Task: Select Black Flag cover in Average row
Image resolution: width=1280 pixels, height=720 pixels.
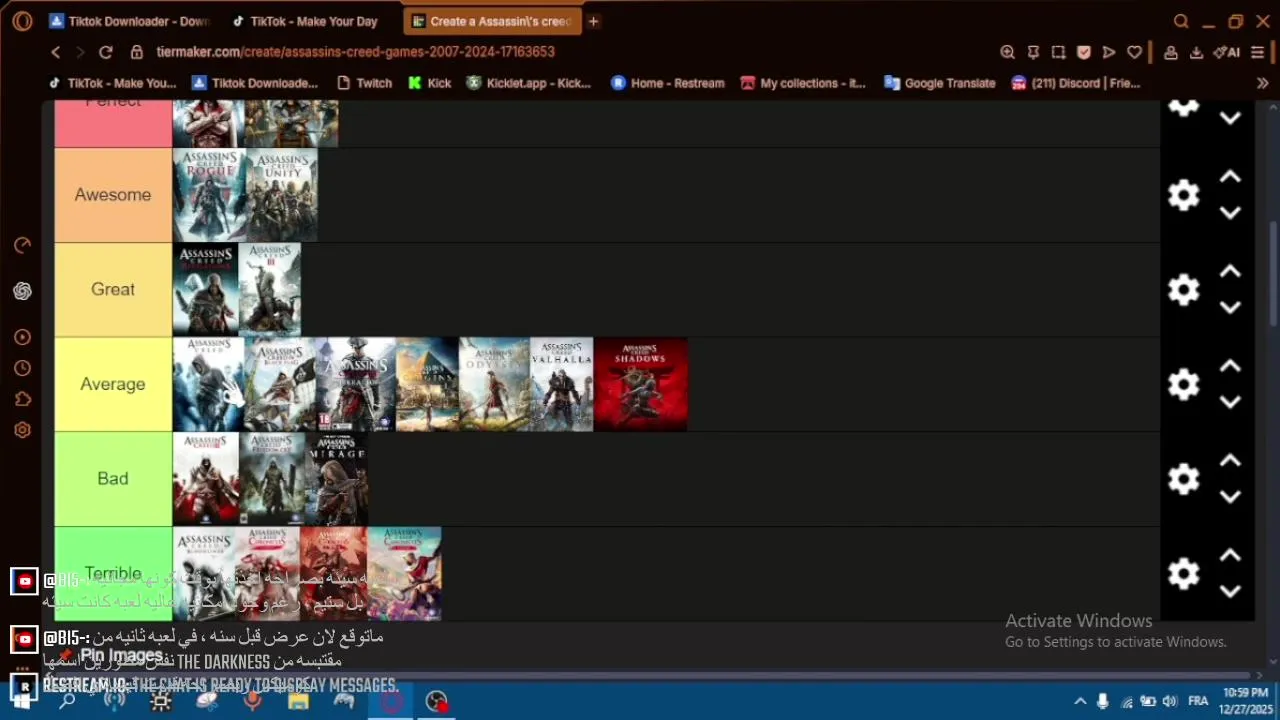Action: tap(279, 384)
